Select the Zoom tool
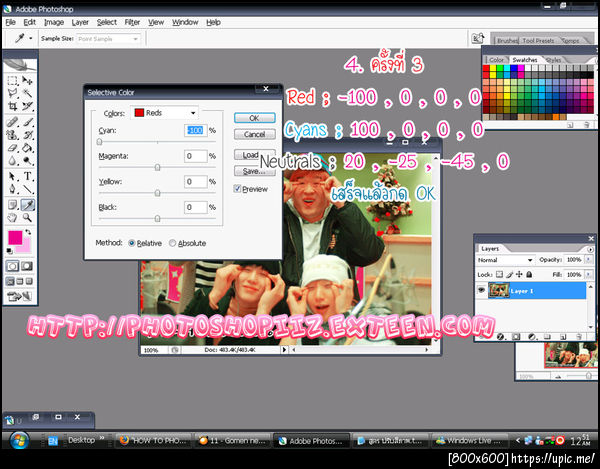 tap(27, 218)
